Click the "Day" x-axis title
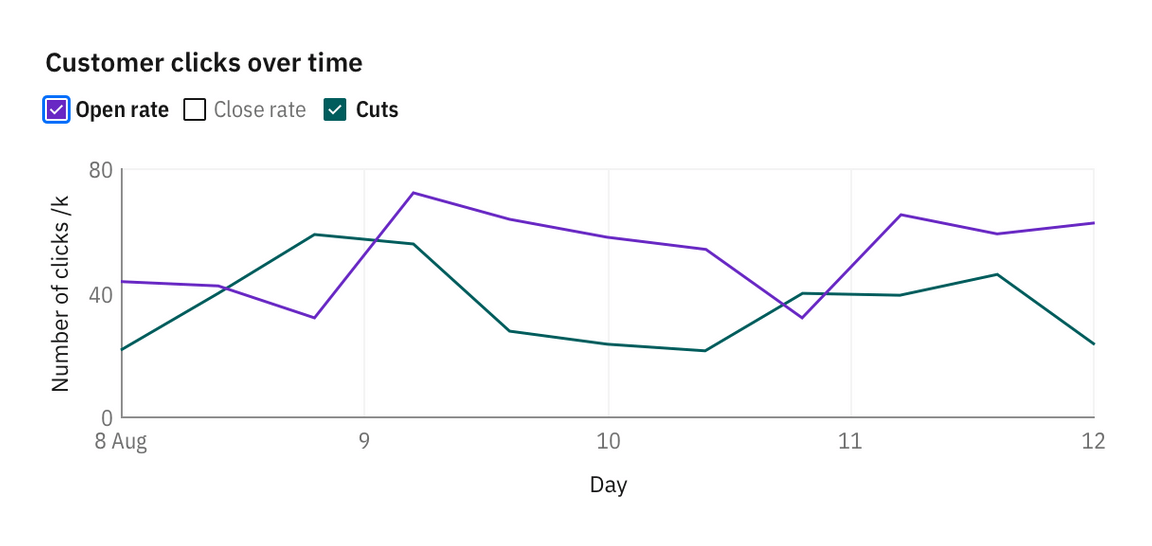1152x546 pixels. pyautogui.click(x=608, y=486)
